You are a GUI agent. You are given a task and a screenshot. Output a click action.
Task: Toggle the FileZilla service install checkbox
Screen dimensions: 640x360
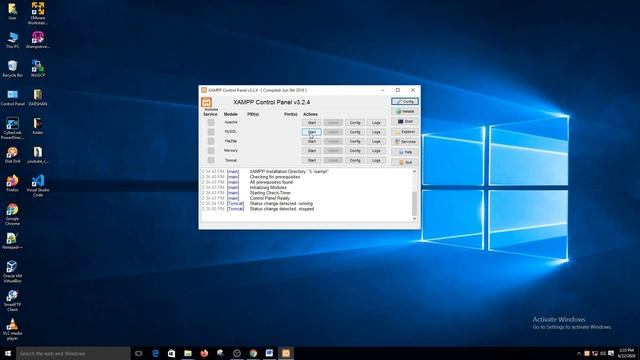click(211, 141)
